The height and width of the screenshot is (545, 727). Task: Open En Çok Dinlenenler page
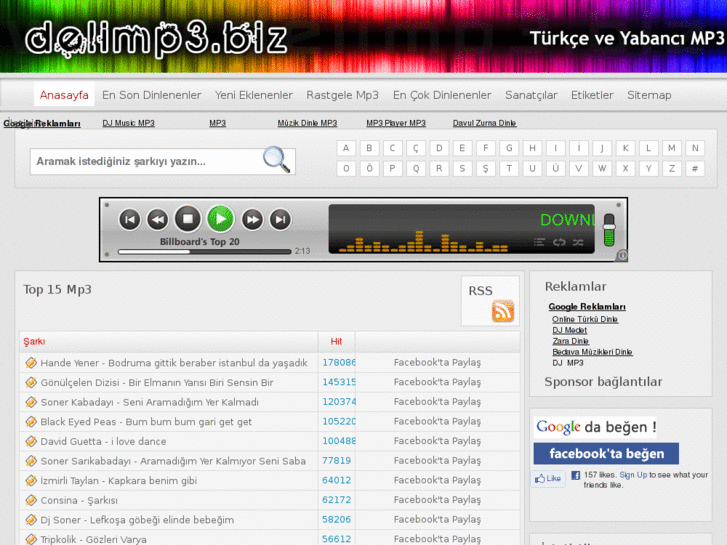click(442, 95)
